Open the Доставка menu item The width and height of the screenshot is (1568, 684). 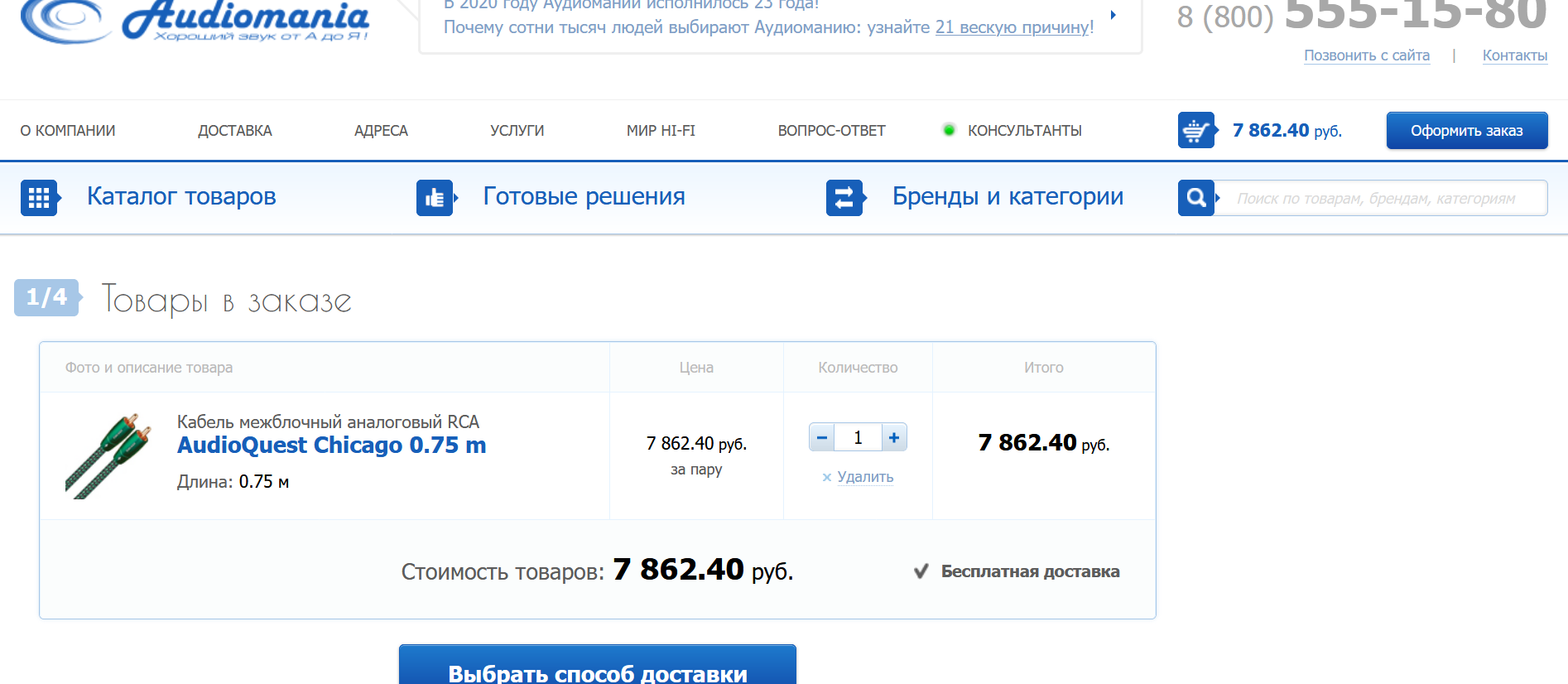tap(235, 131)
